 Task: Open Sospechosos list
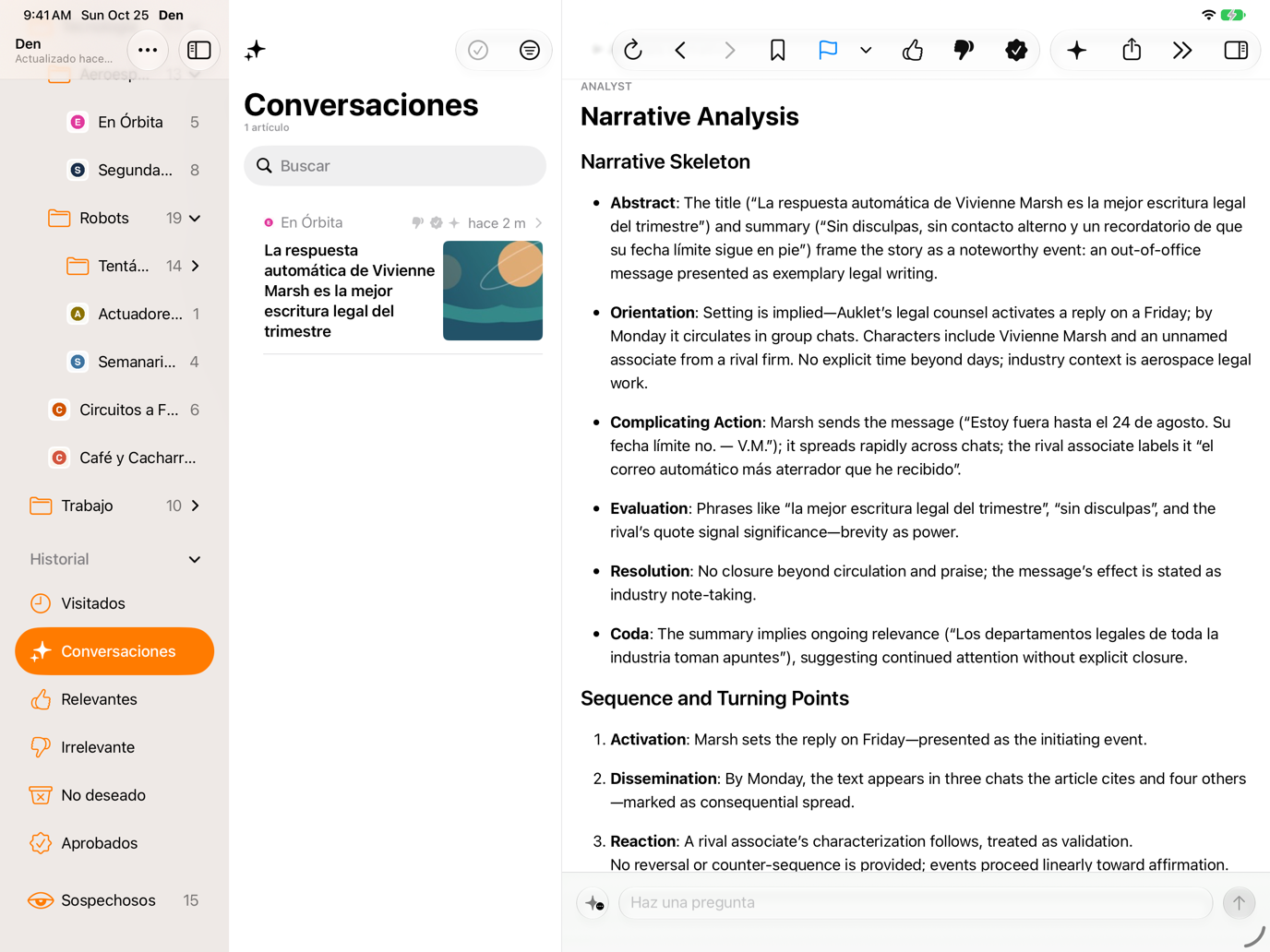[114, 900]
